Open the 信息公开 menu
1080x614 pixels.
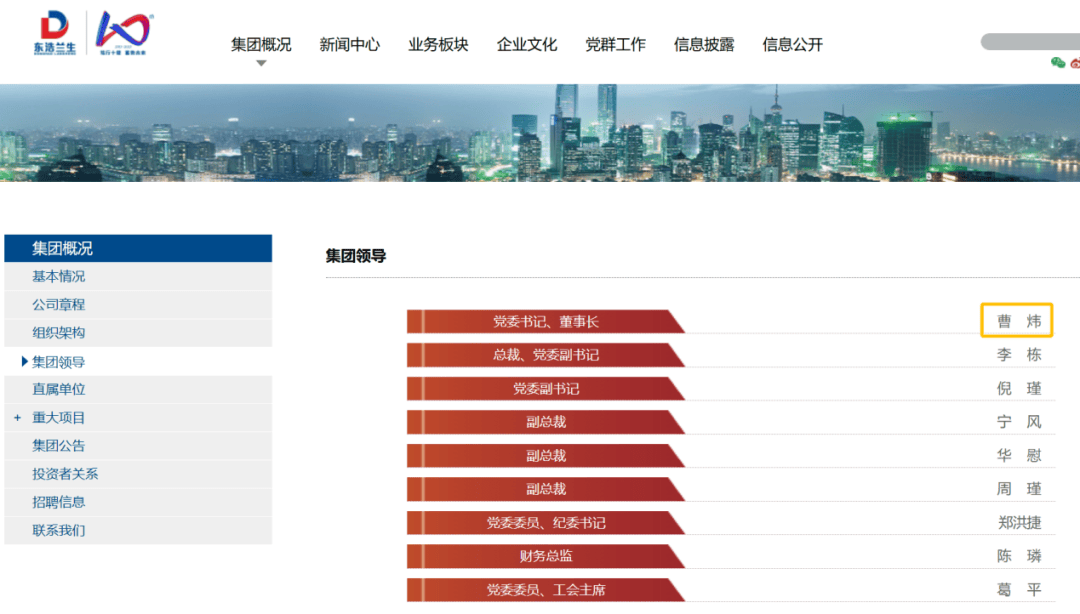(791, 44)
